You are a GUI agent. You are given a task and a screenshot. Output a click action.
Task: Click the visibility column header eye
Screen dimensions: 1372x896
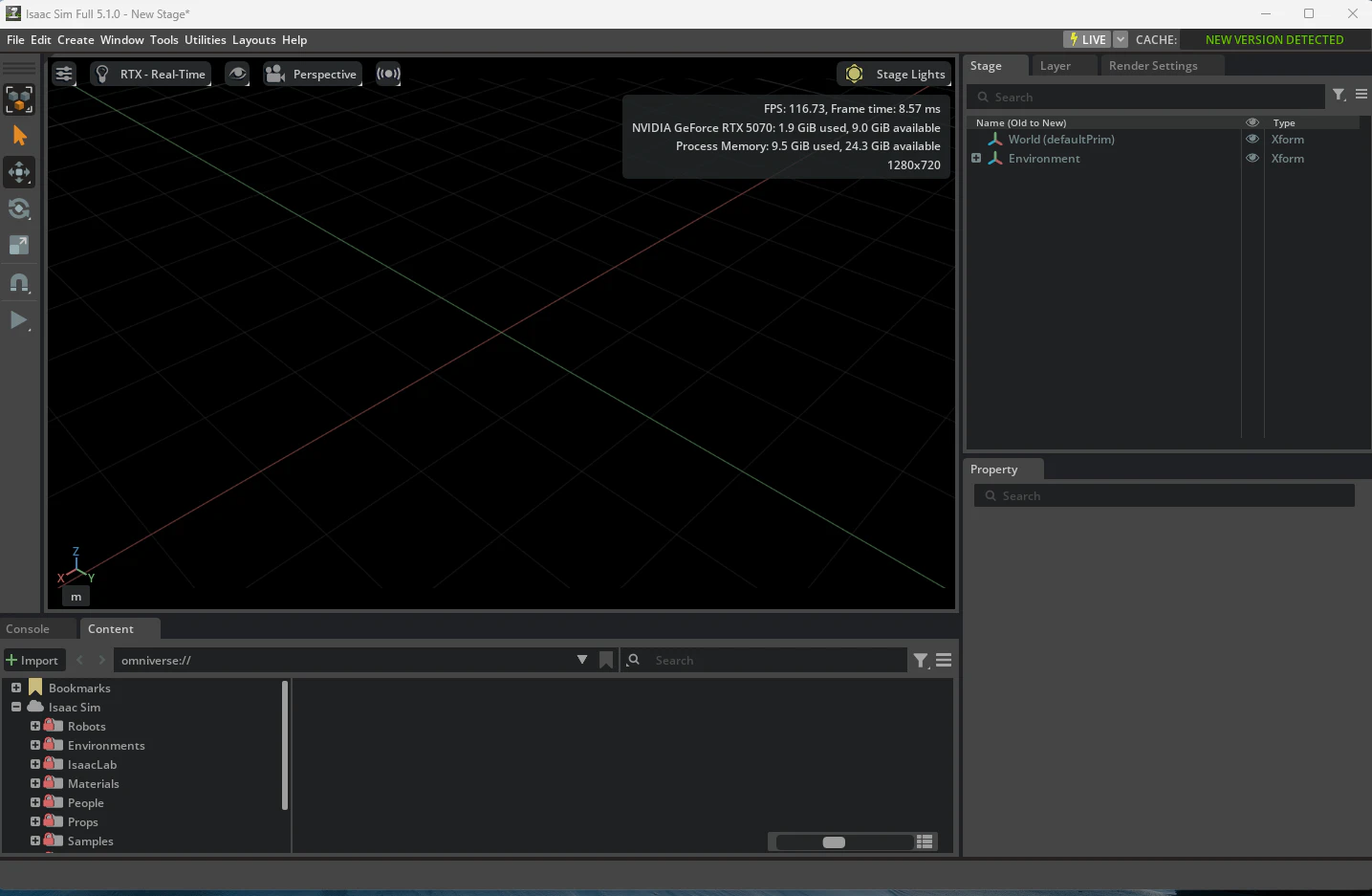pos(1252,122)
